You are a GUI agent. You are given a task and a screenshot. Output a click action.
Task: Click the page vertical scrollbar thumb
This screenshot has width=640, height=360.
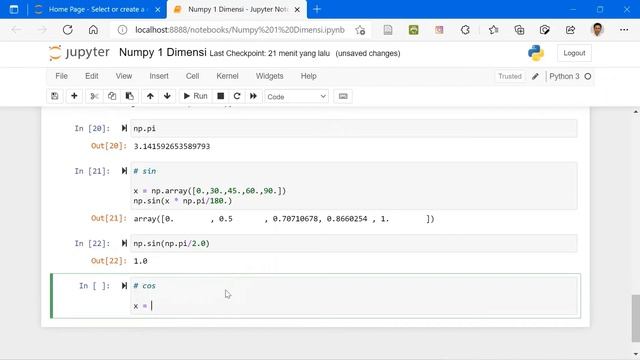[636, 318]
